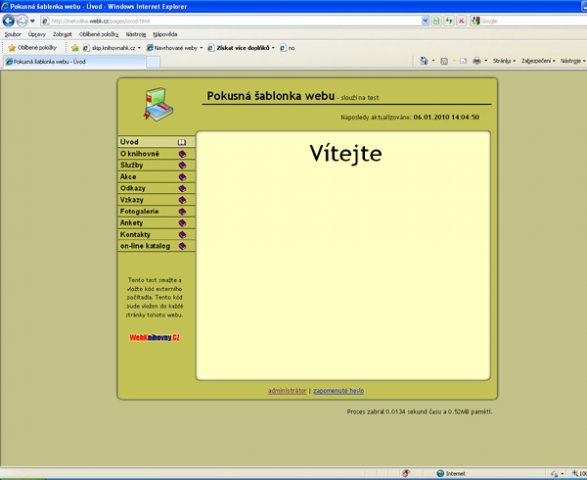This screenshot has width=587, height=480.
Task: Open the address bar dropdown arrow
Action: pos(425,21)
